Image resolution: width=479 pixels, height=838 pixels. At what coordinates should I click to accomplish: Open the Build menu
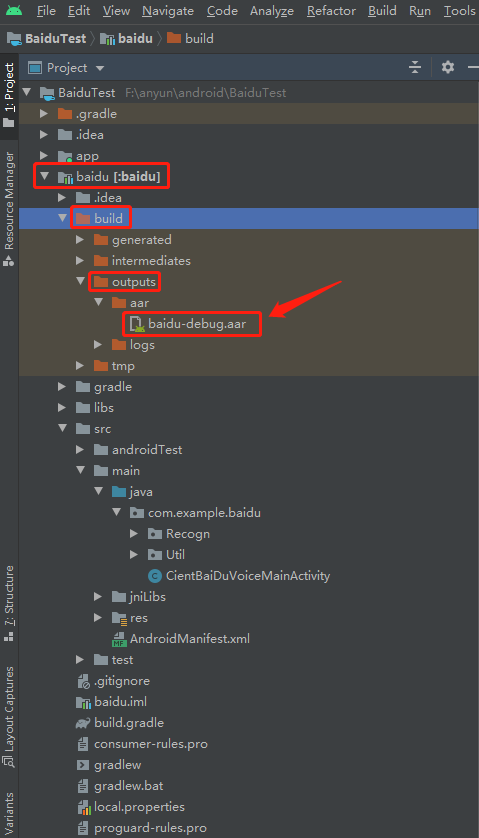(383, 11)
